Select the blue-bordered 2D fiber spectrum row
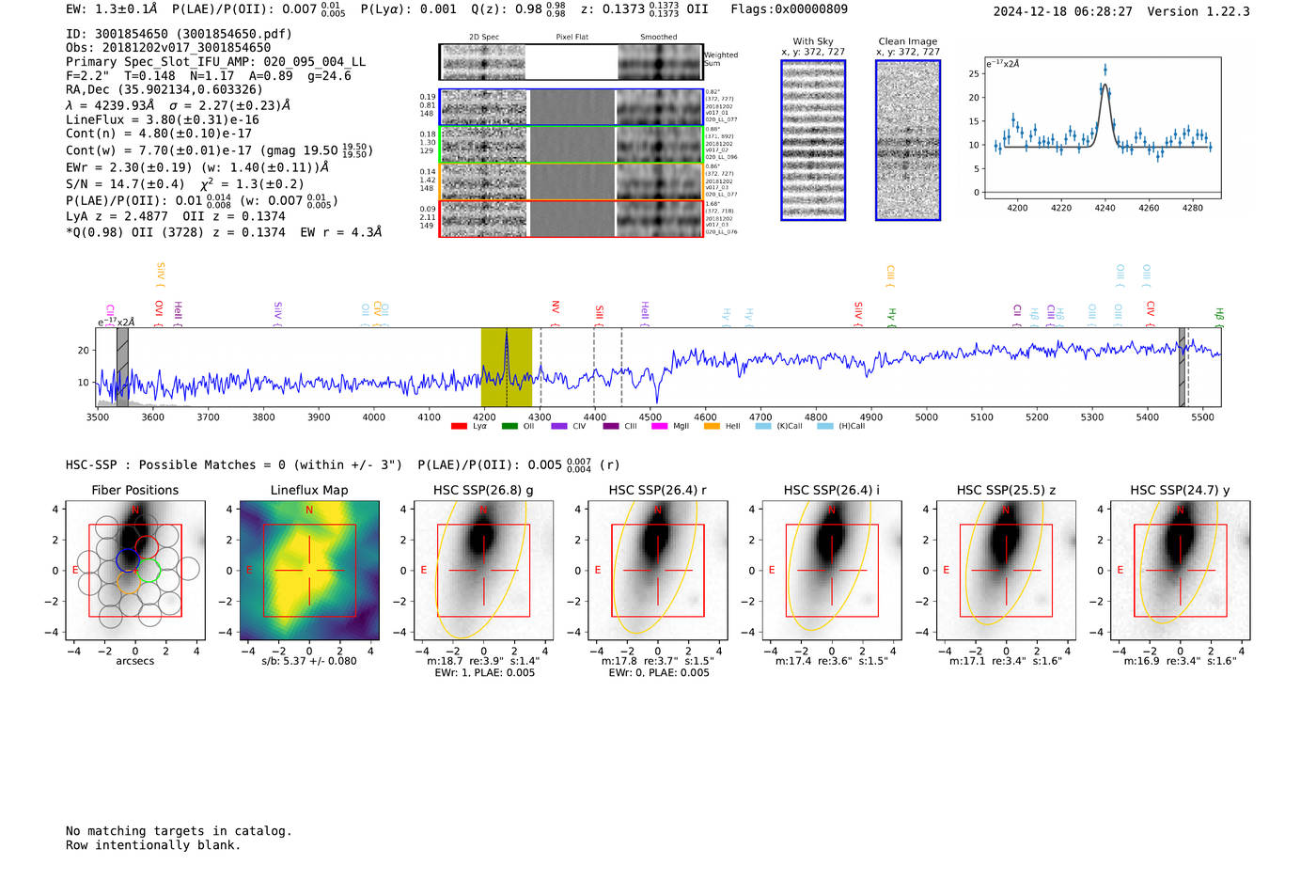This screenshot has height=896, width=1316. [x=571, y=107]
